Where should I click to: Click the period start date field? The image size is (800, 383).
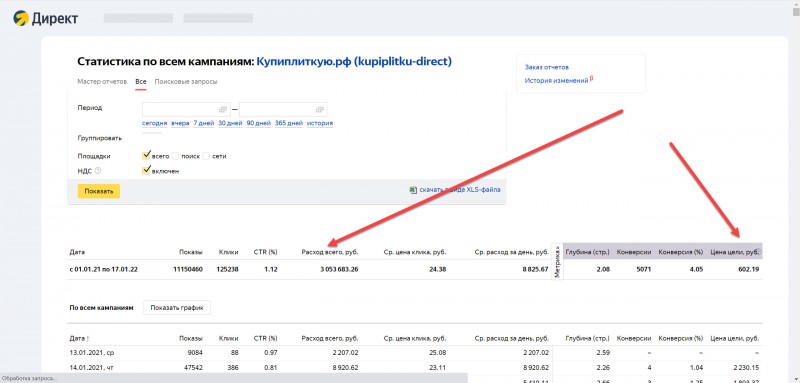[186, 109]
